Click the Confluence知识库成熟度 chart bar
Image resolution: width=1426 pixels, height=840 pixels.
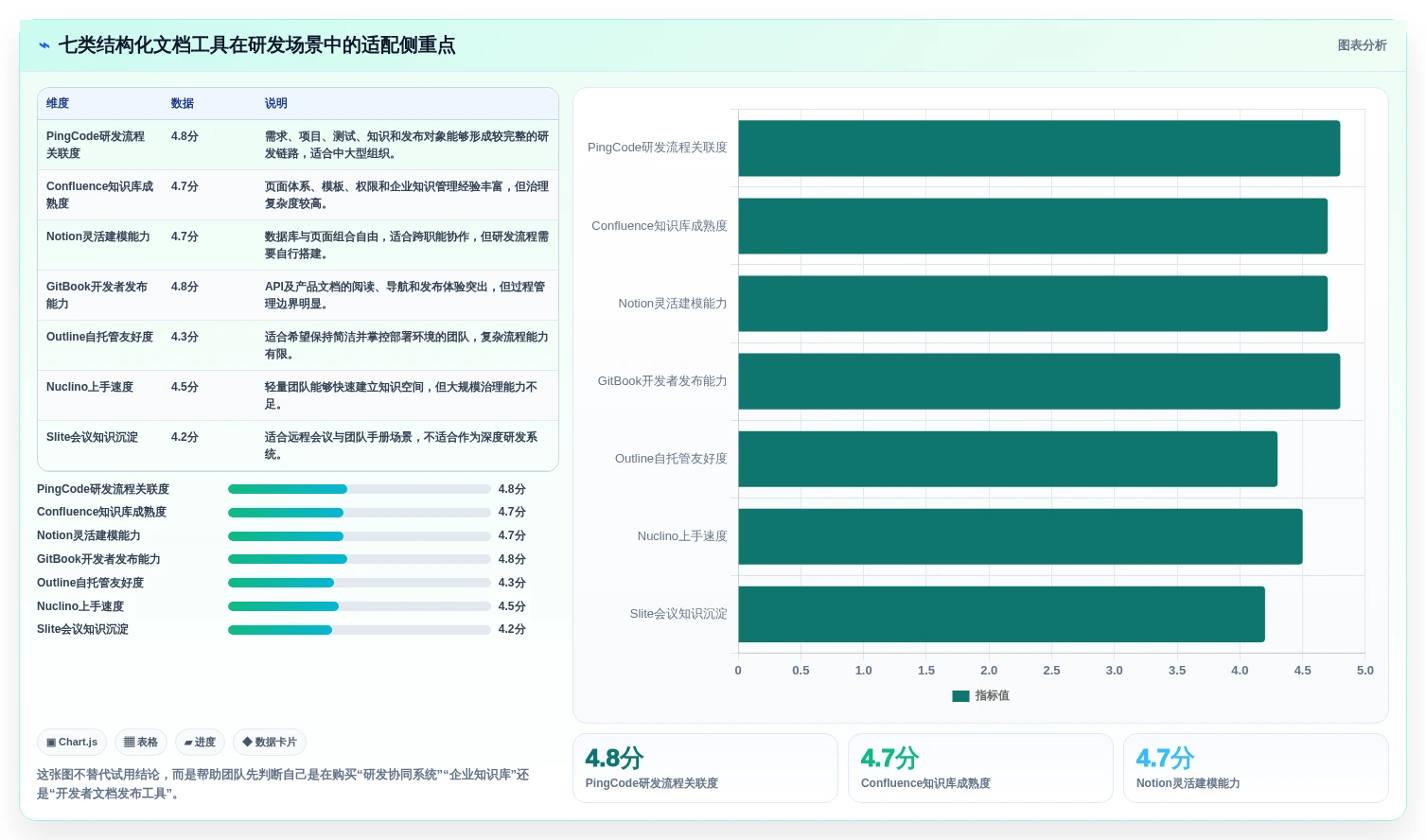point(1032,226)
